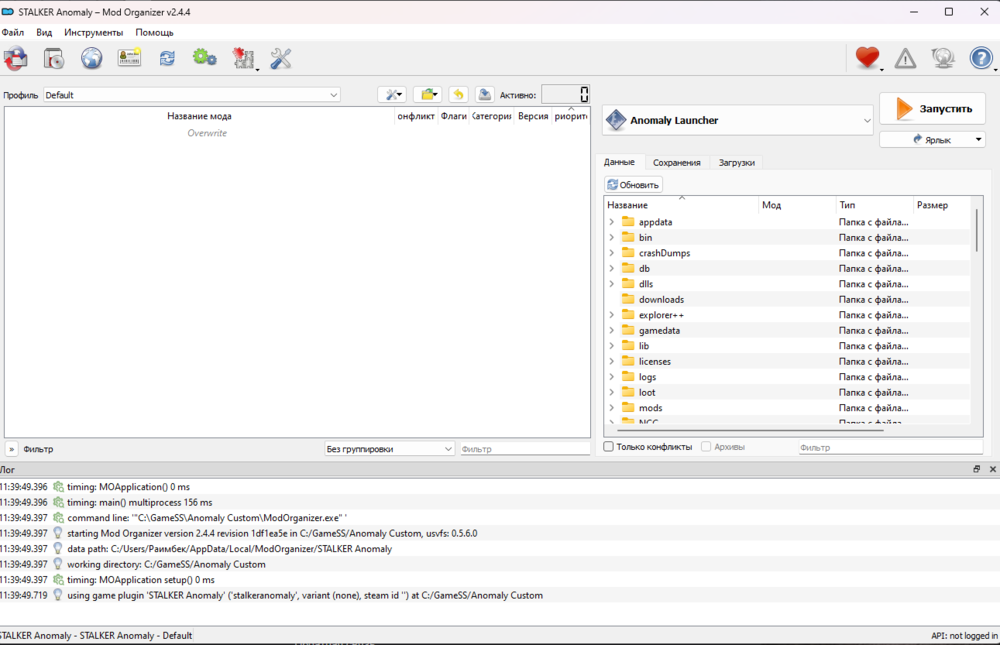Screen dimensions: 1000x645
Task: Switch to the Загрузки tab
Action: (x=736, y=162)
